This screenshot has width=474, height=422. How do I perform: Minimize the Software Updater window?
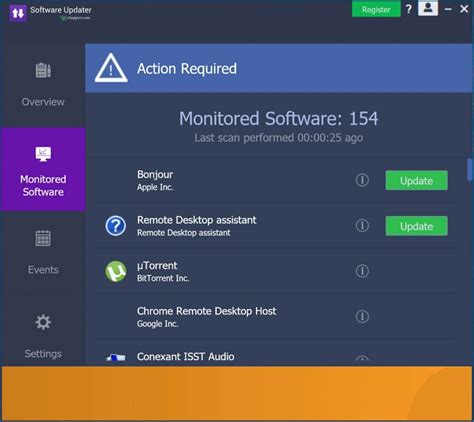[x=448, y=9]
